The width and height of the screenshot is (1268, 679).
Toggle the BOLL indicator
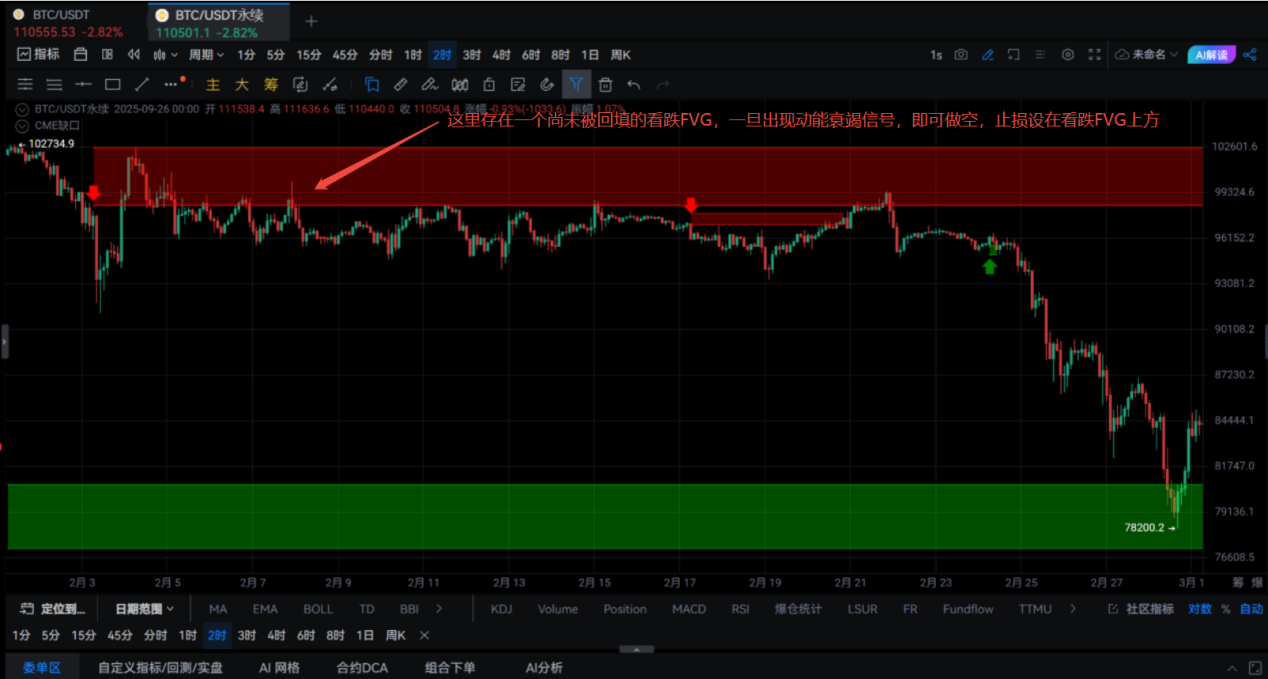(x=318, y=608)
